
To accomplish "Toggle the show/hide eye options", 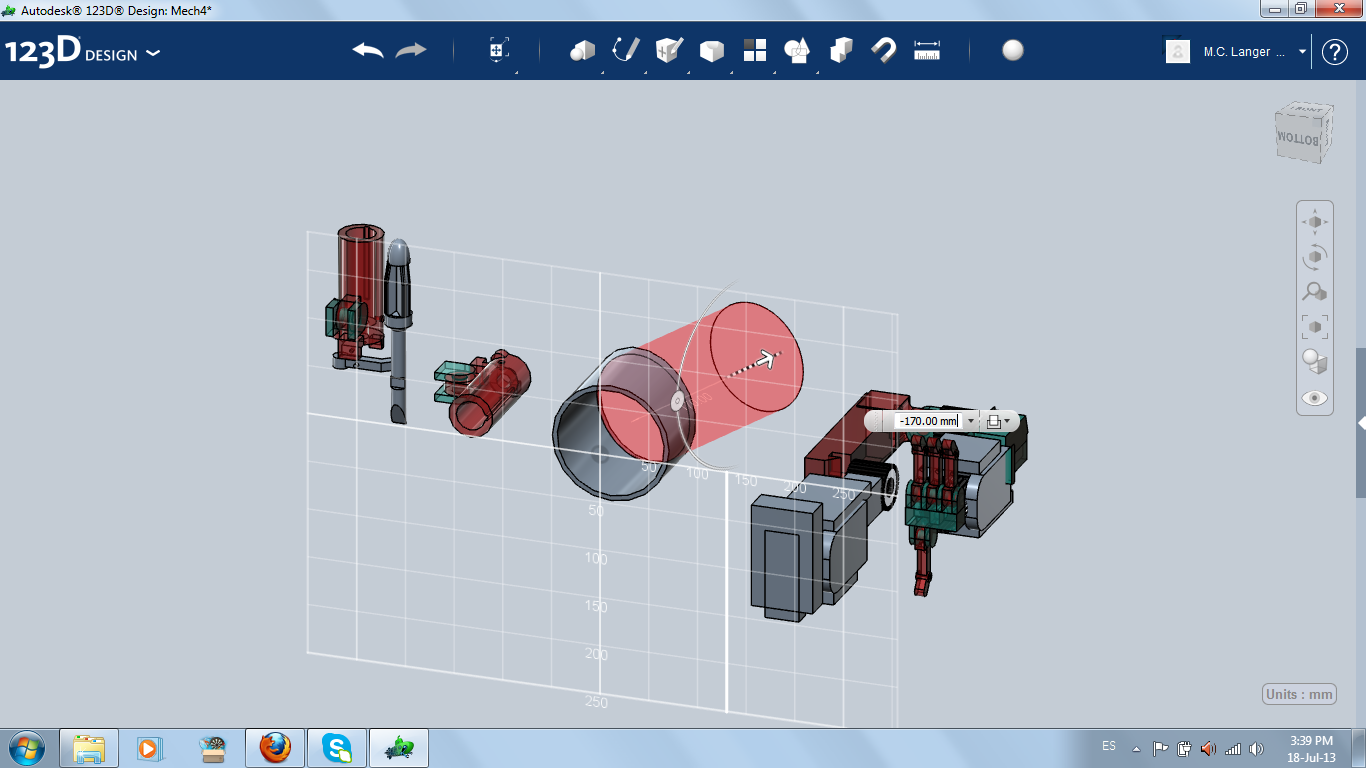I will click(x=1315, y=397).
